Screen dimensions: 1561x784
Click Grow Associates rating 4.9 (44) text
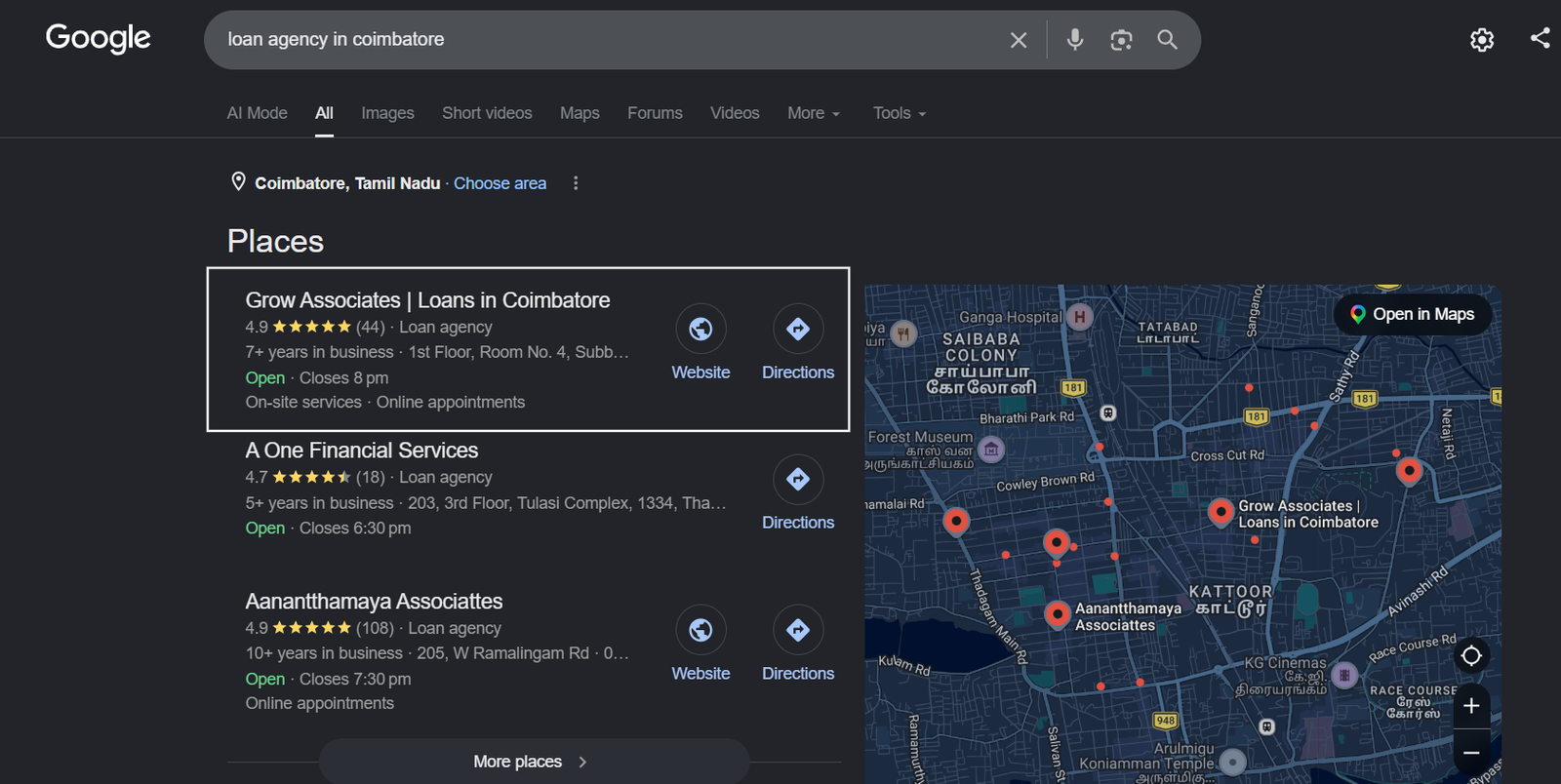click(315, 328)
